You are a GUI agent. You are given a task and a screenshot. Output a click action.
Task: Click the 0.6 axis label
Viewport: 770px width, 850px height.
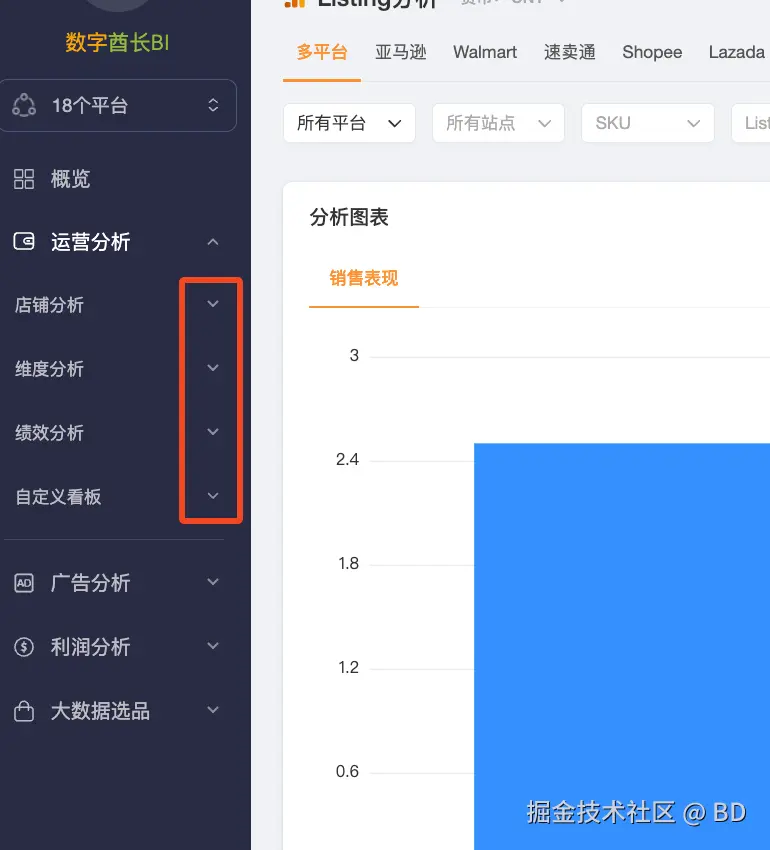point(347,771)
